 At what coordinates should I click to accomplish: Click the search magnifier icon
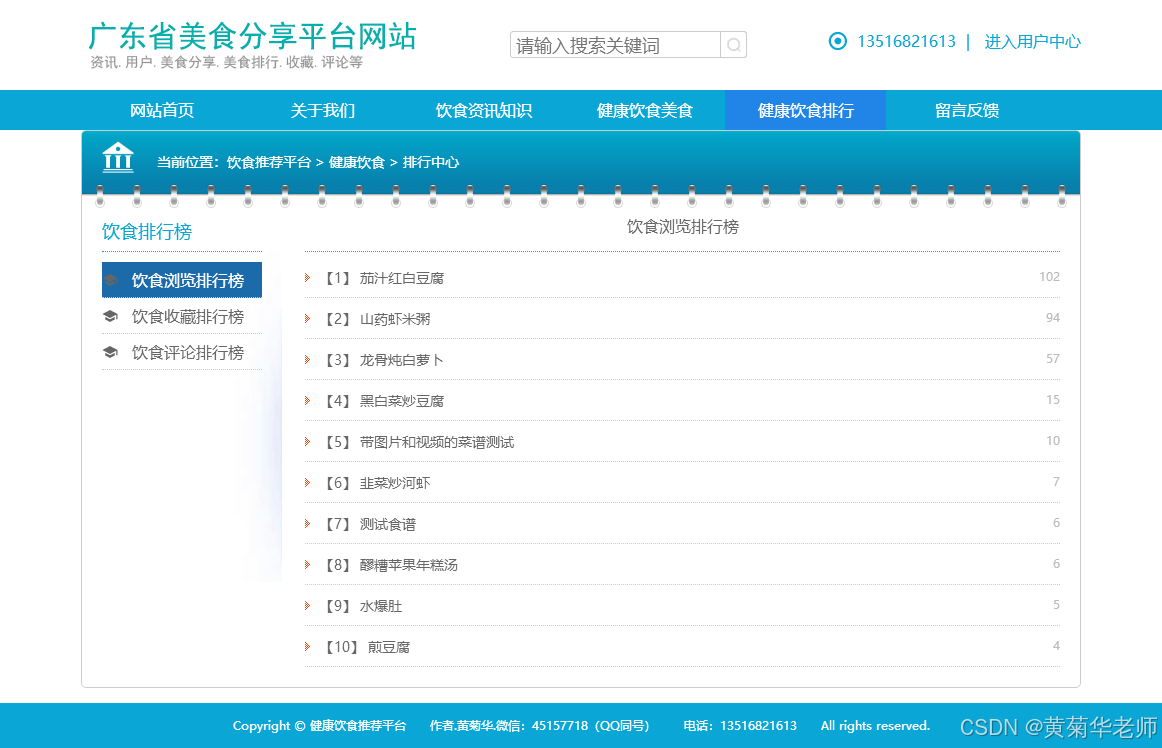point(733,45)
